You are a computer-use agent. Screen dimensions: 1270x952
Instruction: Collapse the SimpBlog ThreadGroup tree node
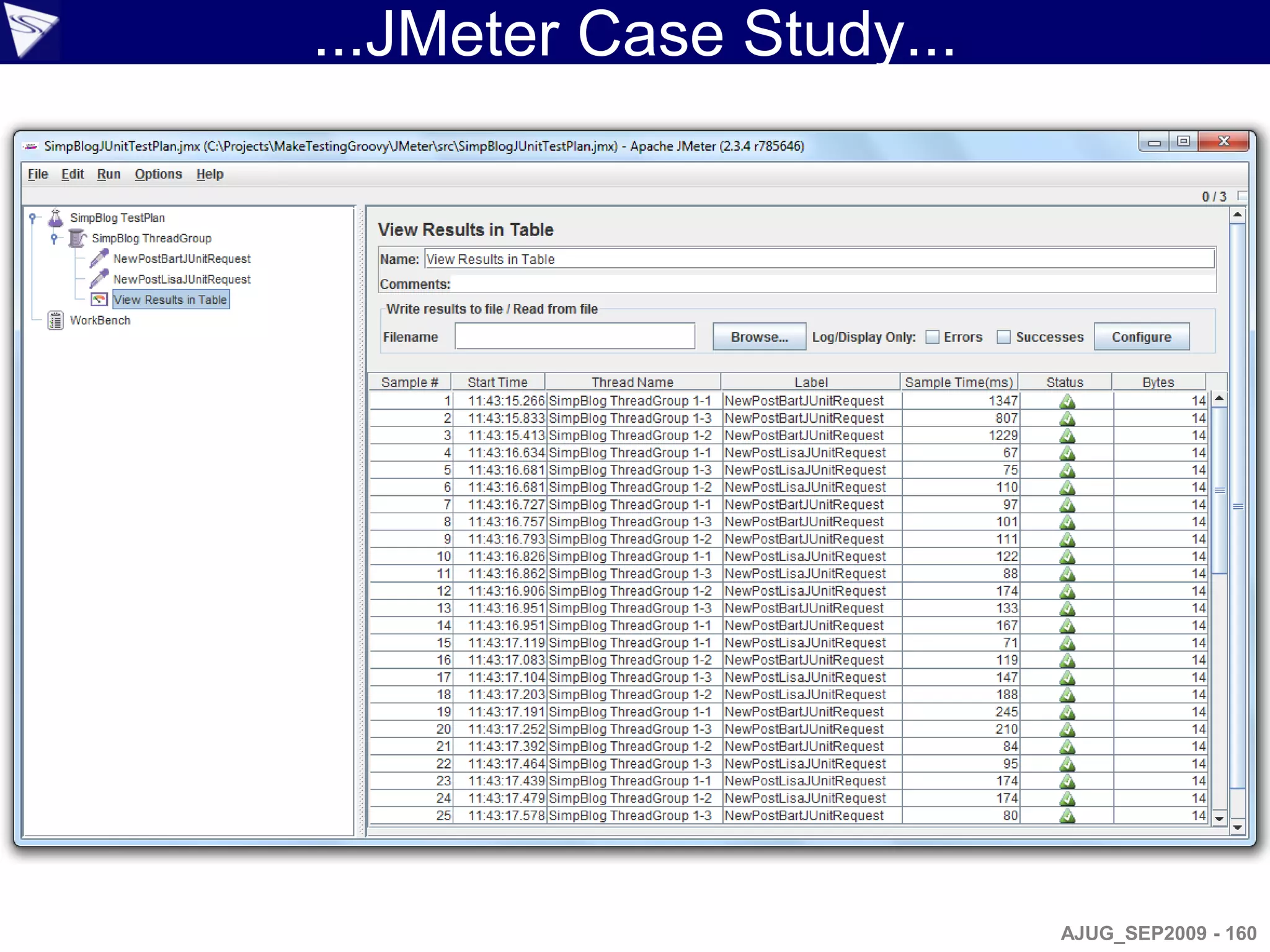pos(55,238)
